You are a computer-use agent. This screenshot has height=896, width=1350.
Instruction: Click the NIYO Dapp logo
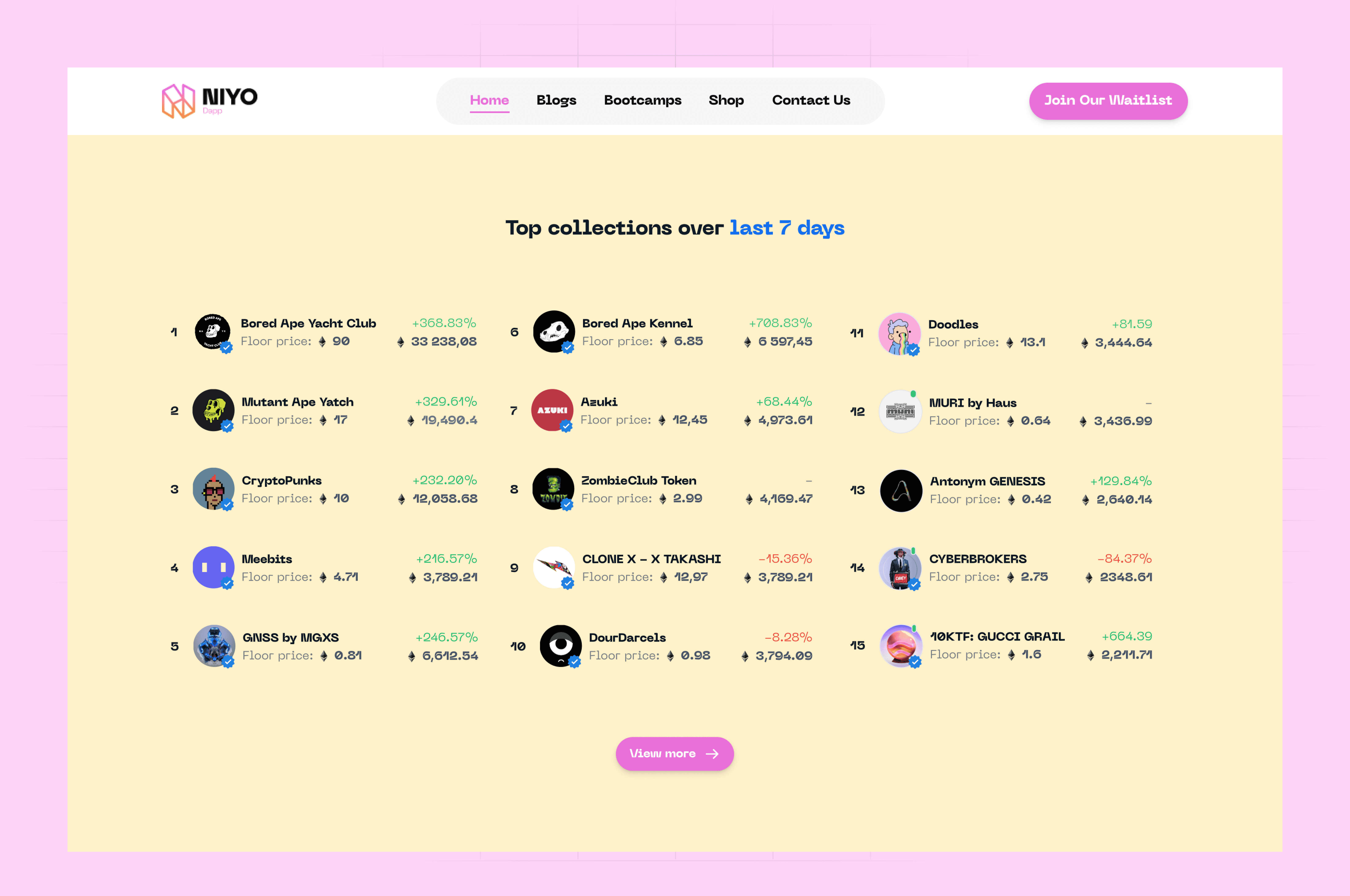pos(210,101)
